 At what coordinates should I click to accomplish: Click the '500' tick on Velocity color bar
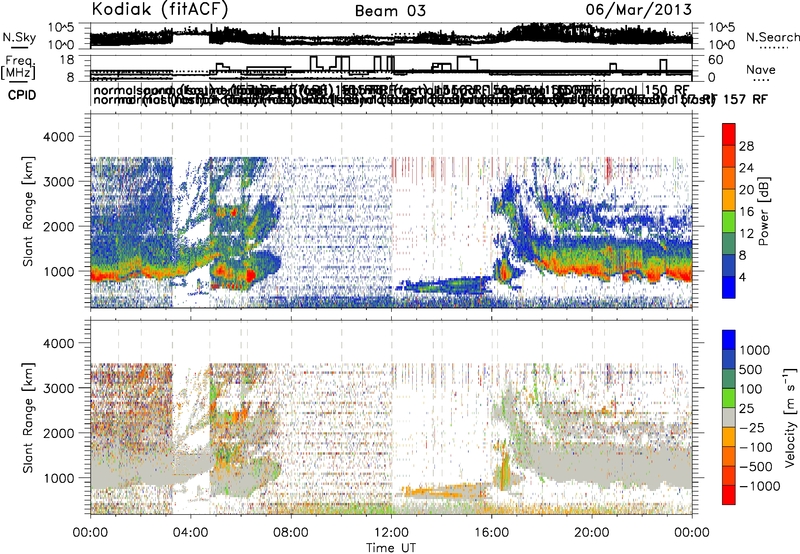point(751,369)
